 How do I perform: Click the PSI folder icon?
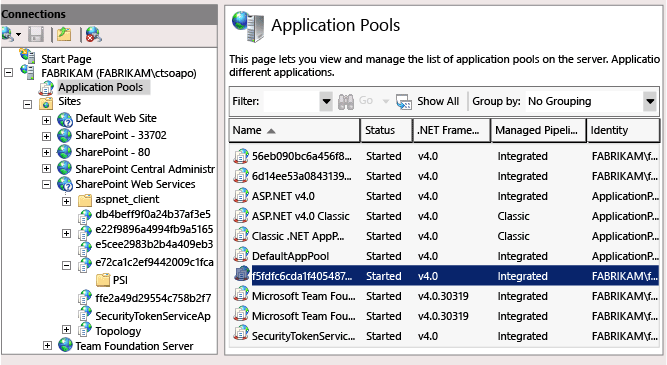click(x=103, y=280)
